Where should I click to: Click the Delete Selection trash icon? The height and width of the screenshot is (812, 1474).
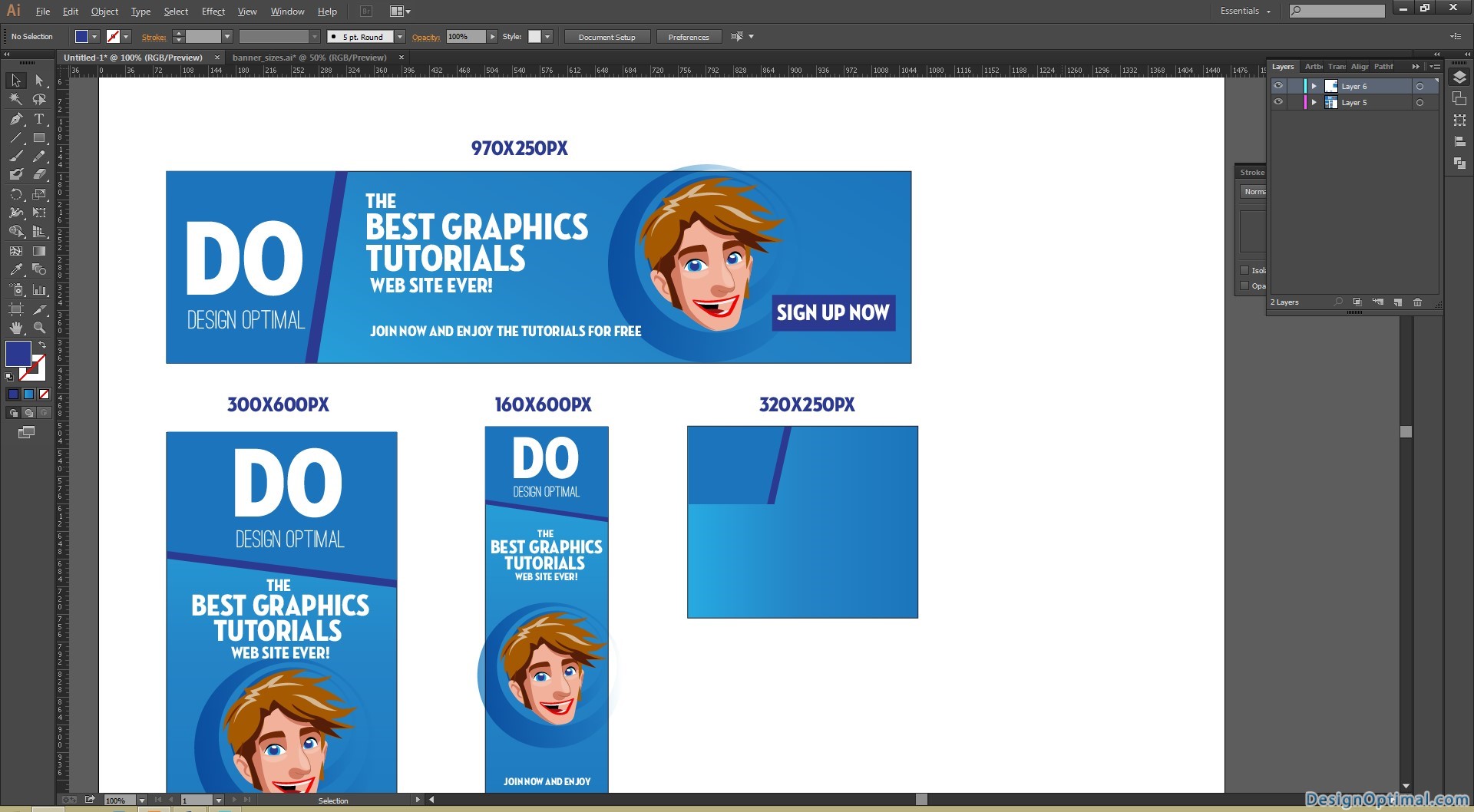coord(1417,302)
